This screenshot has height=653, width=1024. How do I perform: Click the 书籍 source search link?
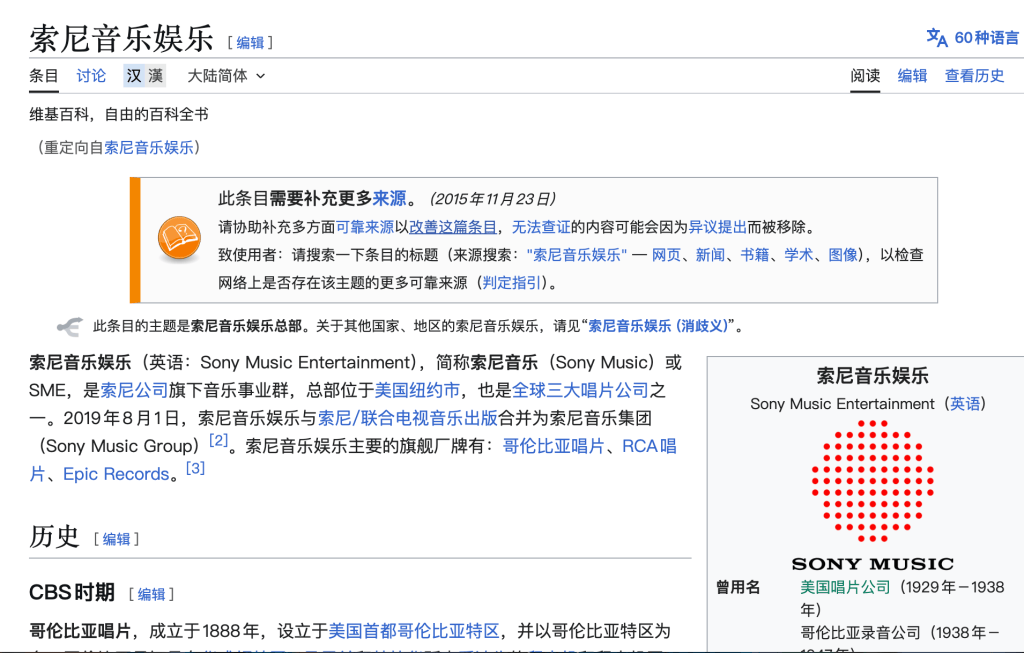[754, 255]
